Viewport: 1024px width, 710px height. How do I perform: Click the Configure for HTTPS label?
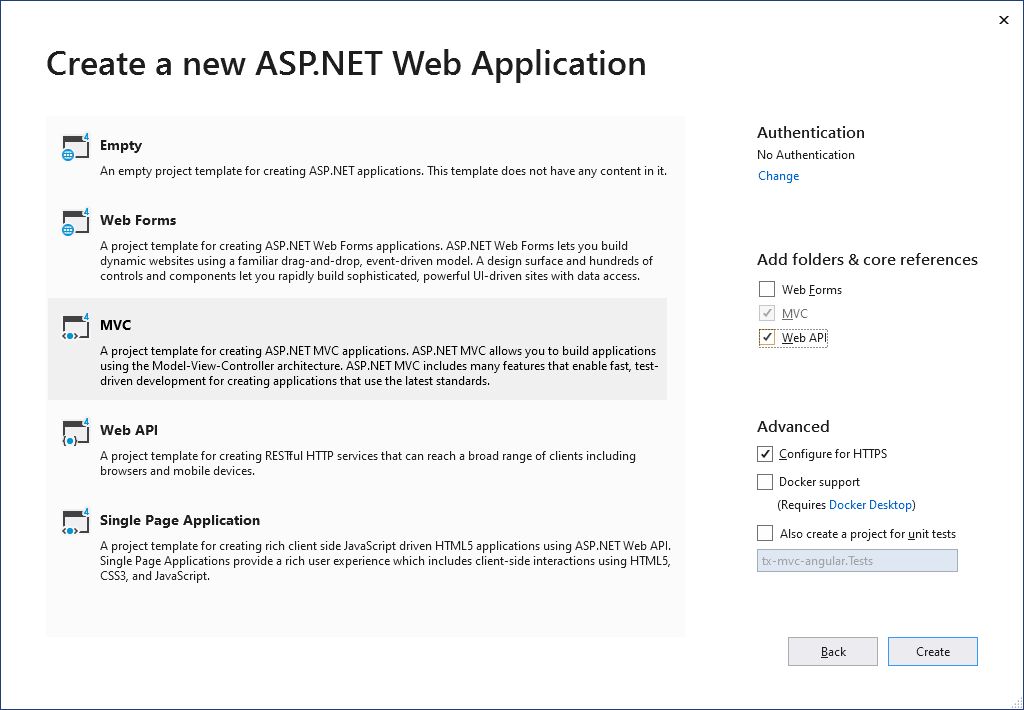pos(833,453)
